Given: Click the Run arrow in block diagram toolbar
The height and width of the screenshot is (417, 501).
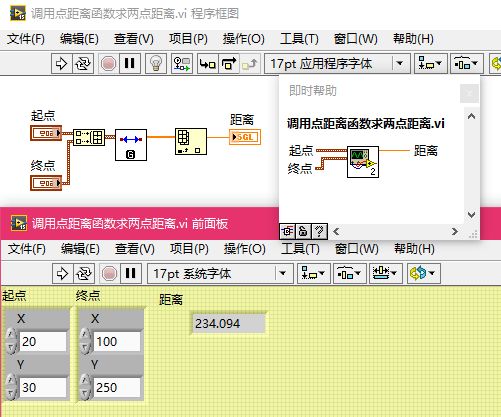Looking at the screenshot, I should [x=62, y=63].
